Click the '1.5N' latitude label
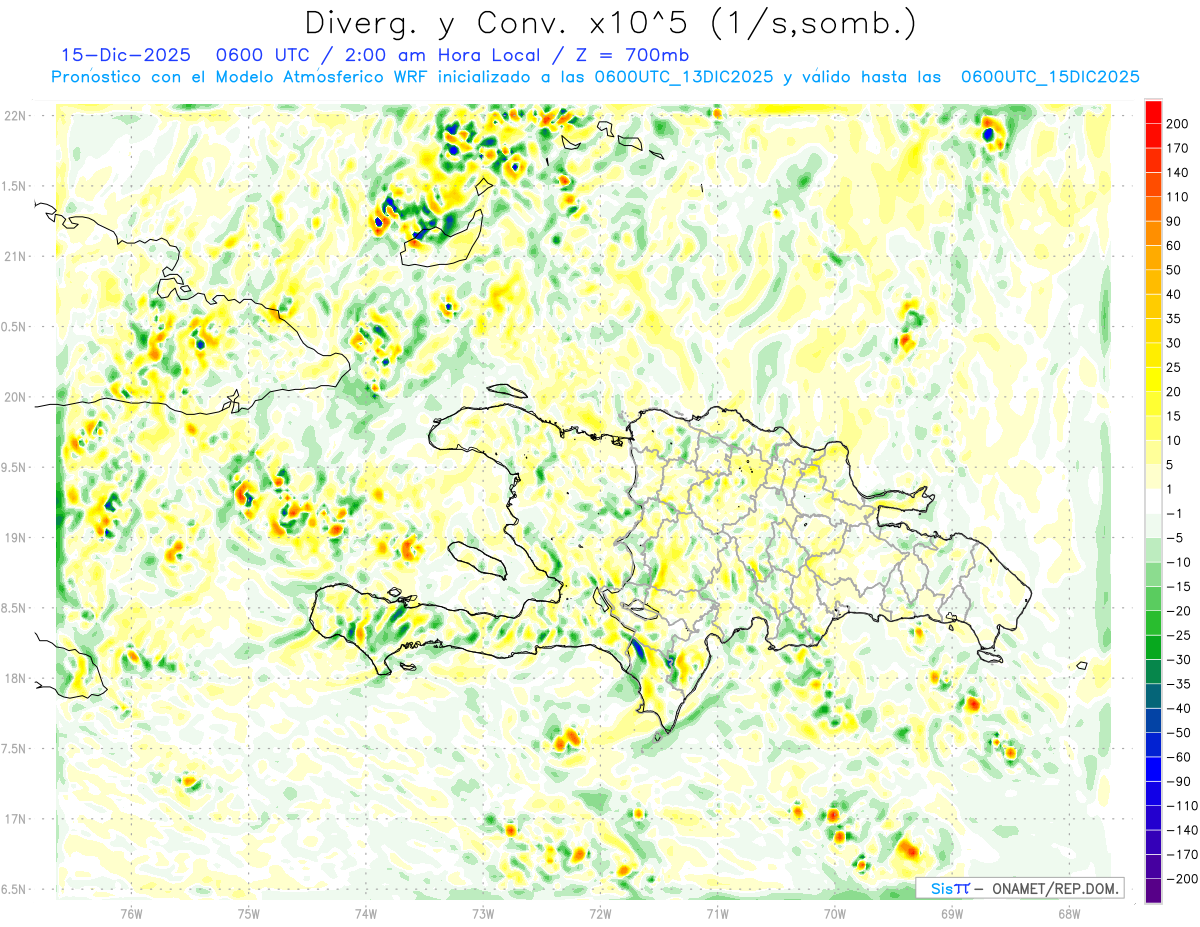The image size is (1200, 927). pos(16,186)
